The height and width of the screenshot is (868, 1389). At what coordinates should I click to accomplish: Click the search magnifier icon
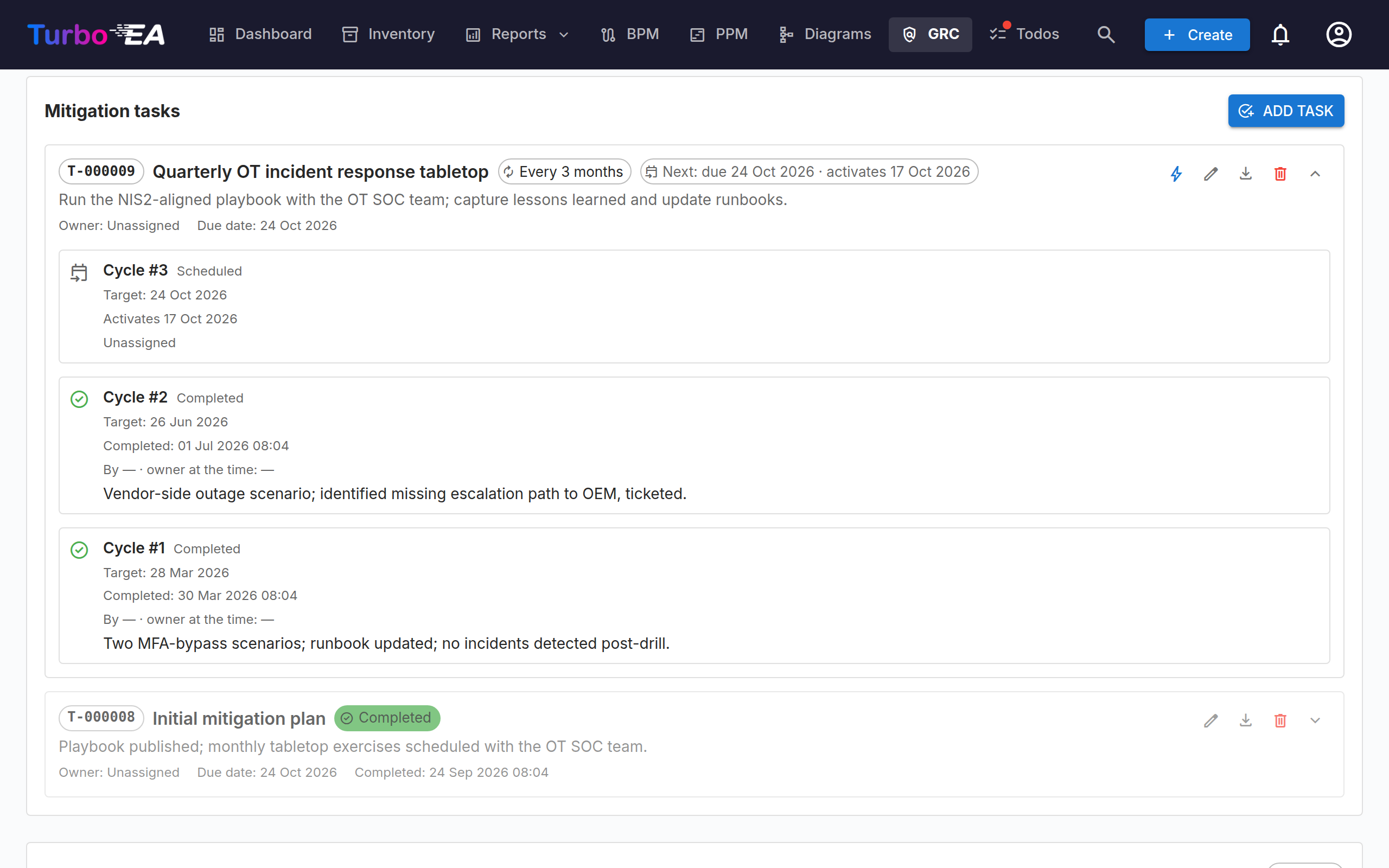tap(1105, 34)
